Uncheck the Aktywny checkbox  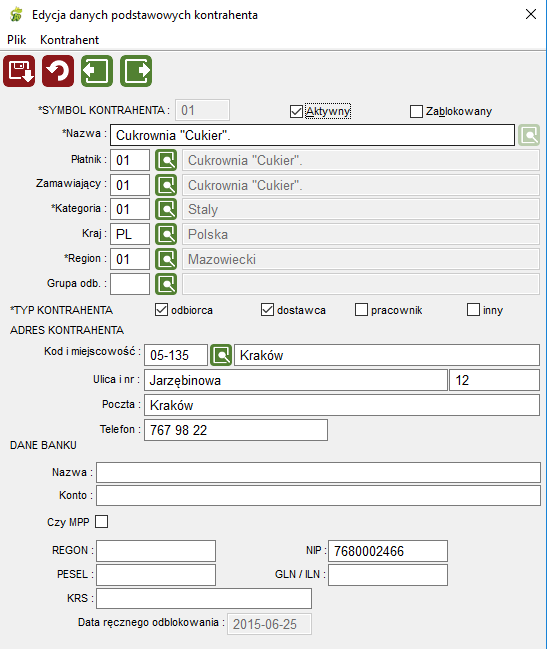[296, 111]
